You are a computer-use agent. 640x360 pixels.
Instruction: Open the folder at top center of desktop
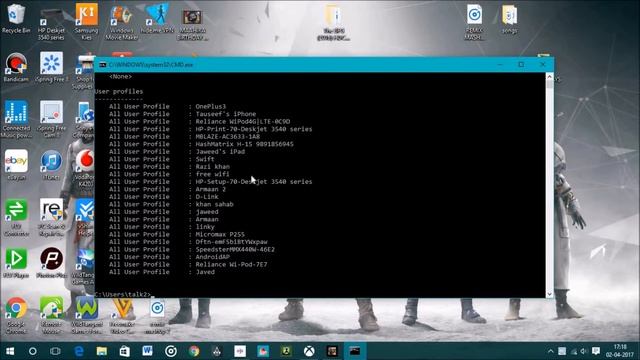coord(333,22)
